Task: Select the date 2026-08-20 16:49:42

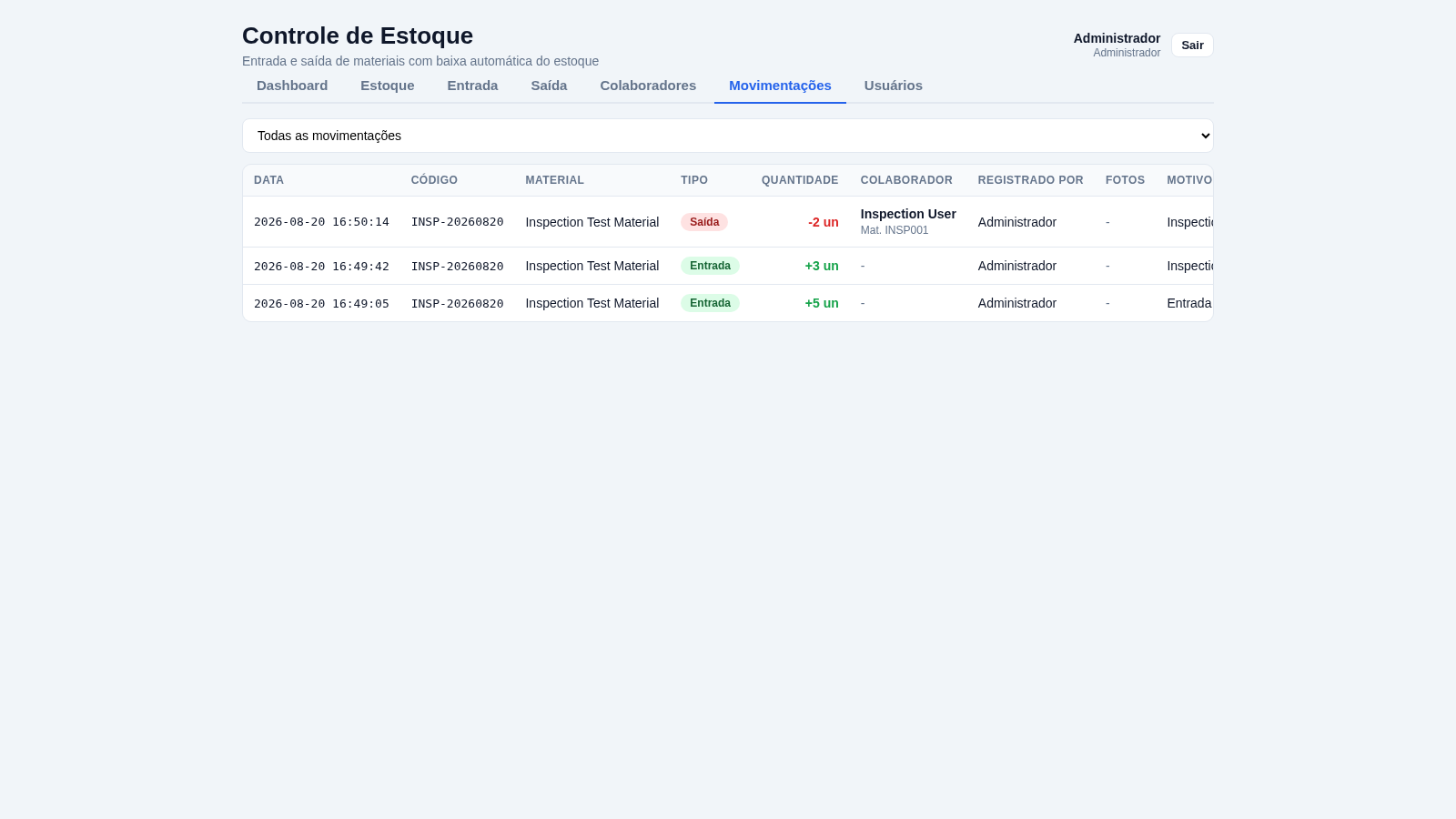Action: pos(321,266)
